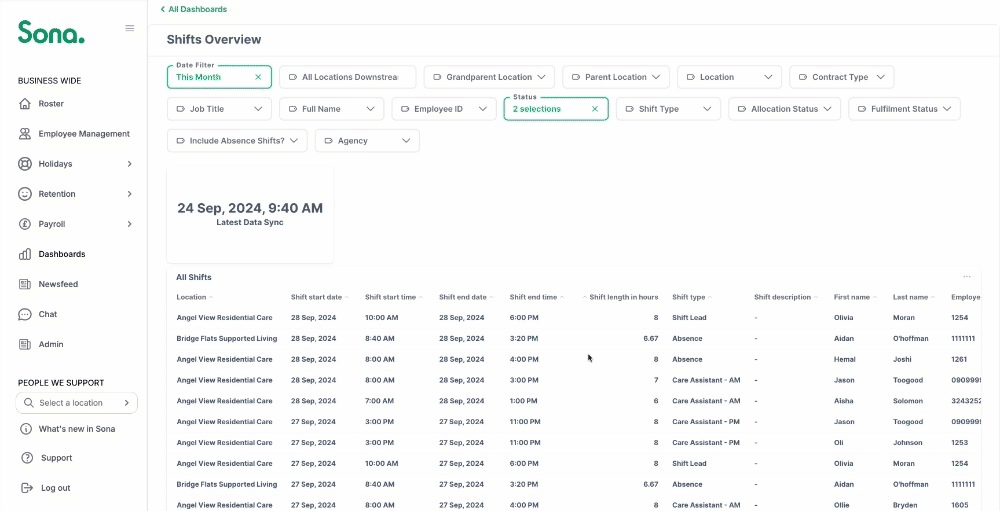The height and width of the screenshot is (511, 1000).
Task: Sort by First name column arrow
Action: pos(875,297)
